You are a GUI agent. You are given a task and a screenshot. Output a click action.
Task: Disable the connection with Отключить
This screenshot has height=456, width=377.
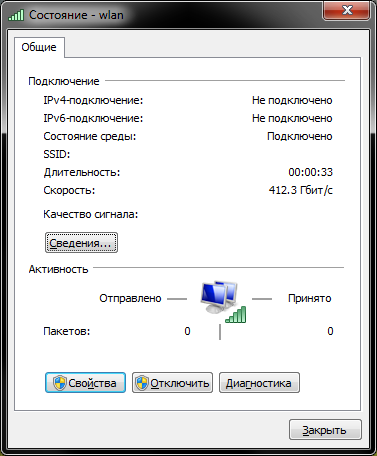(x=172, y=383)
